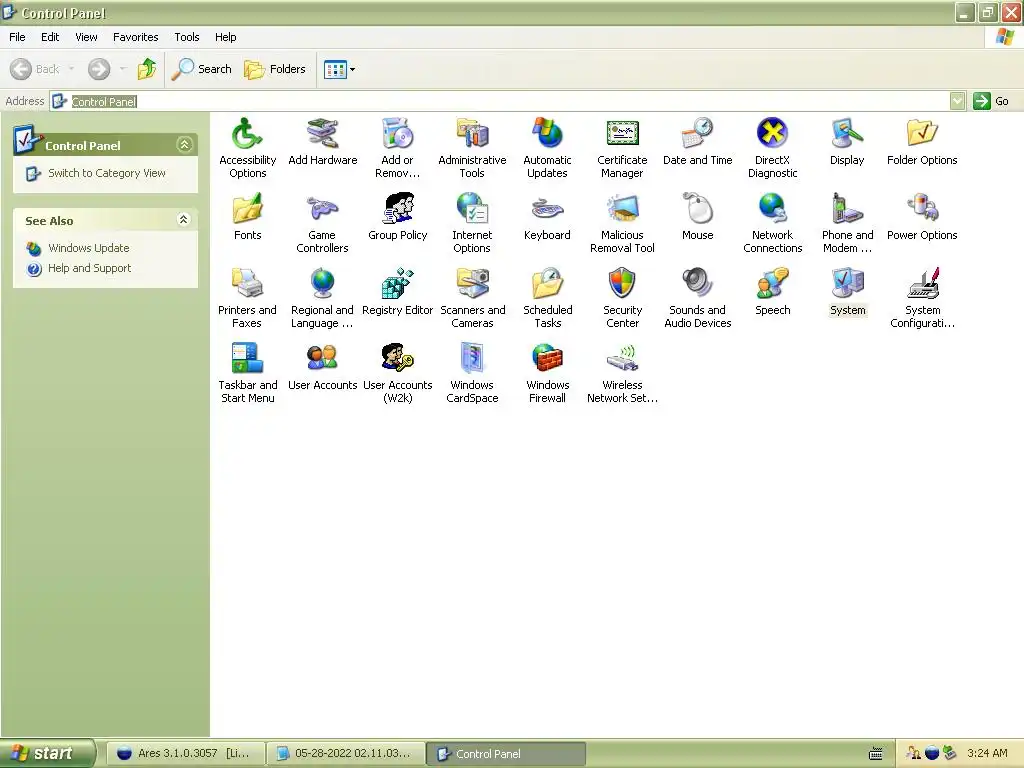The width and height of the screenshot is (1024, 768).
Task: Select the Mouse icon
Action: click(697, 217)
